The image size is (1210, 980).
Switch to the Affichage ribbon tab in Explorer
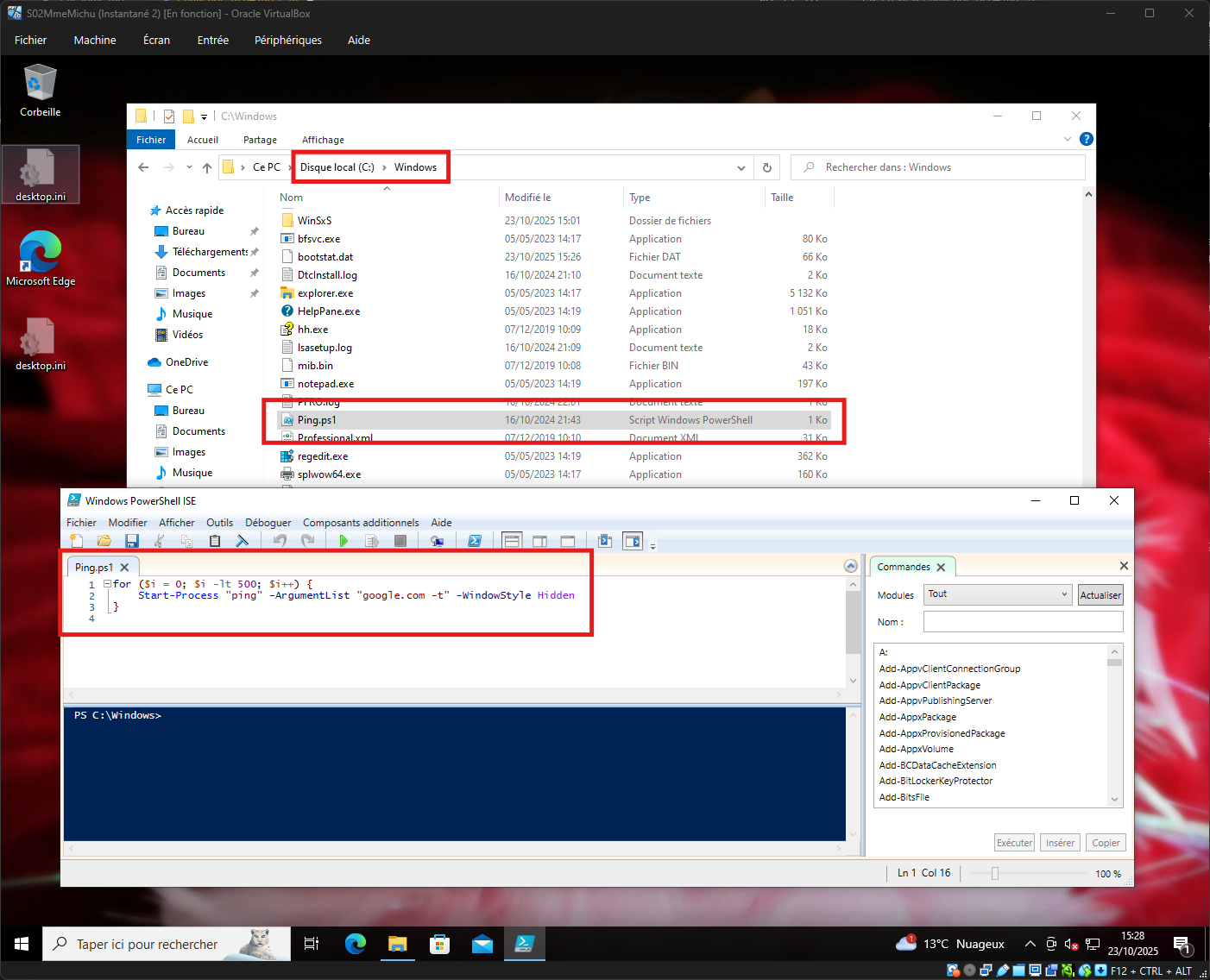coord(323,140)
